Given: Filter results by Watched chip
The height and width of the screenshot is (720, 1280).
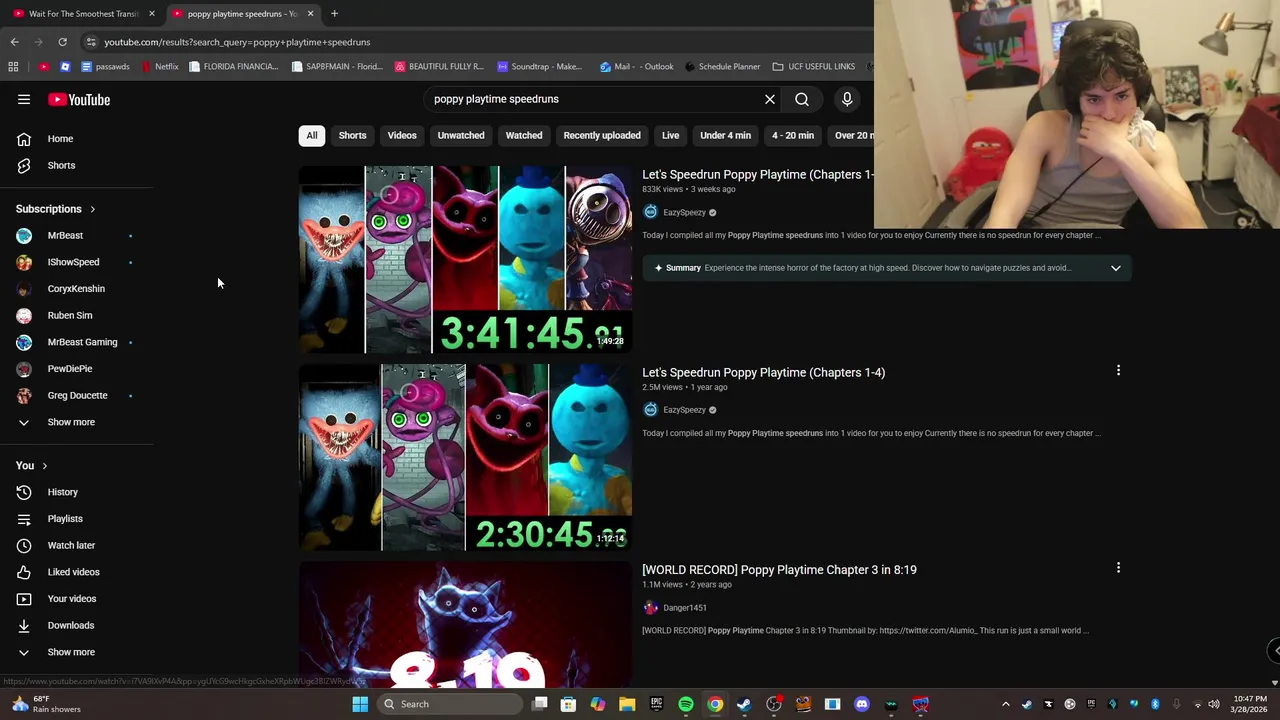Looking at the screenshot, I should pos(524,135).
